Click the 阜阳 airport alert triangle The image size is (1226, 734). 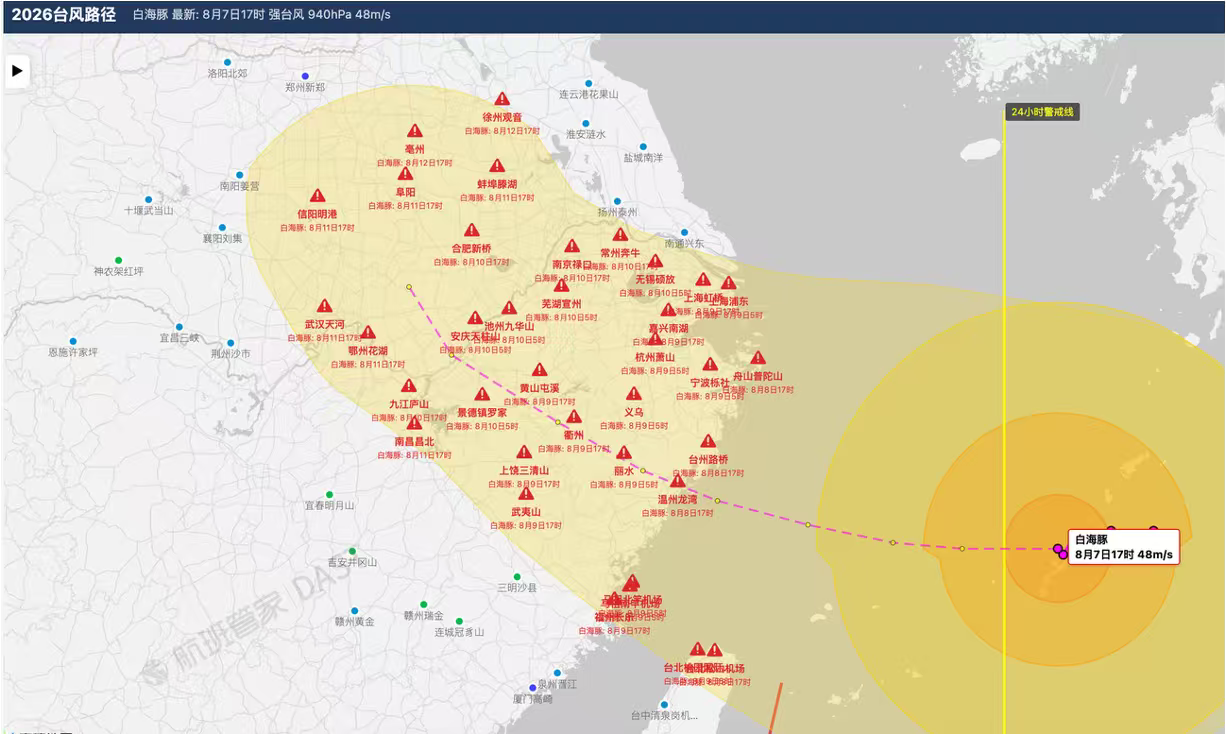(405, 174)
